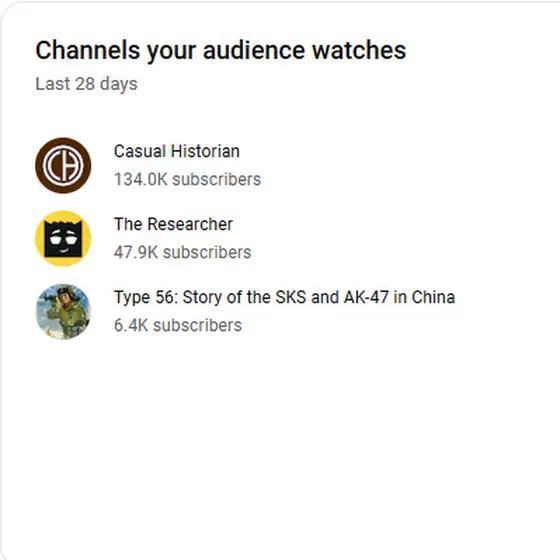Click the word audience in the card heading

[x=254, y=50]
